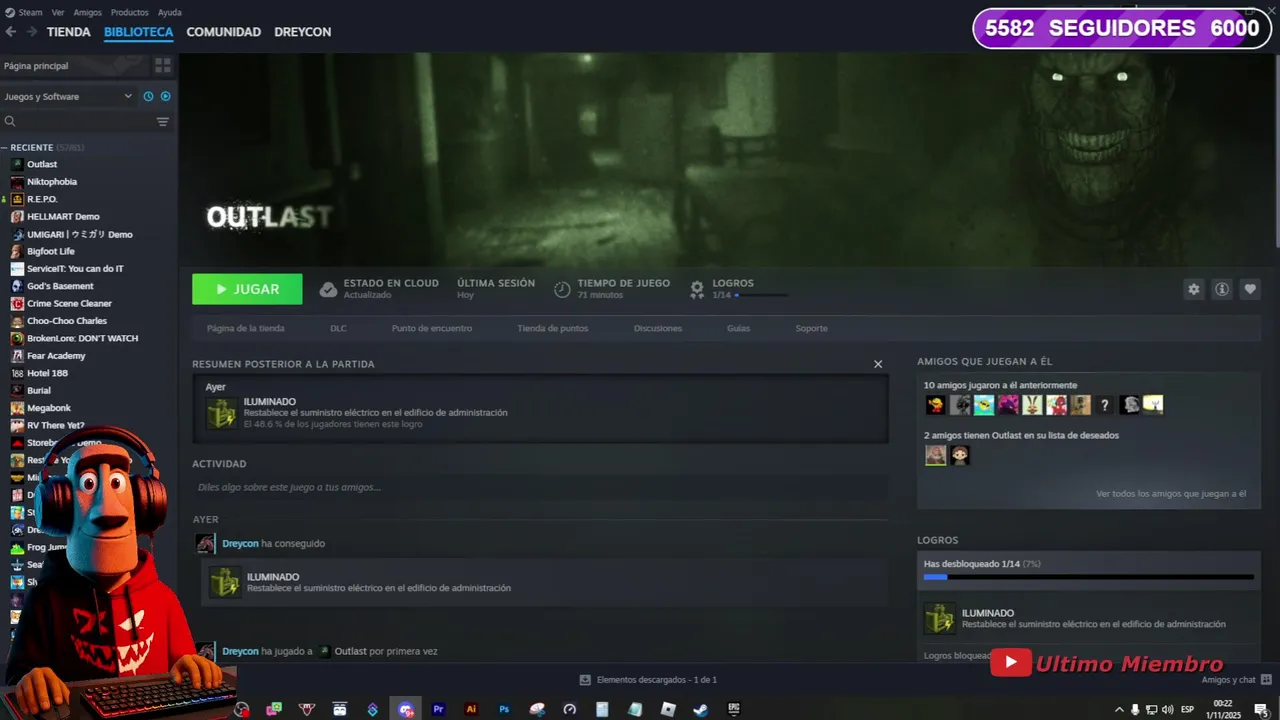The height and width of the screenshot is (720, 1280).
Task: Open the game settings gear icon
Action: point(1193,289)
